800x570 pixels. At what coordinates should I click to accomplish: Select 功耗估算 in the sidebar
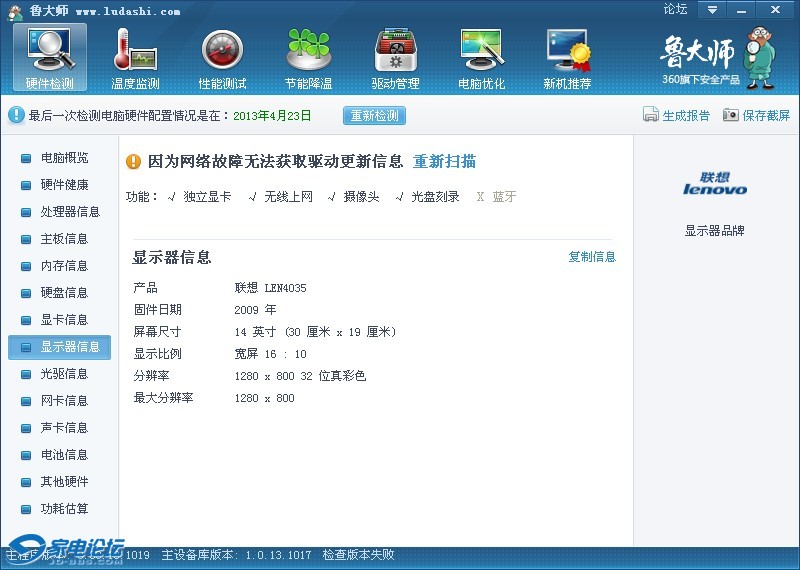click(64, 509)
